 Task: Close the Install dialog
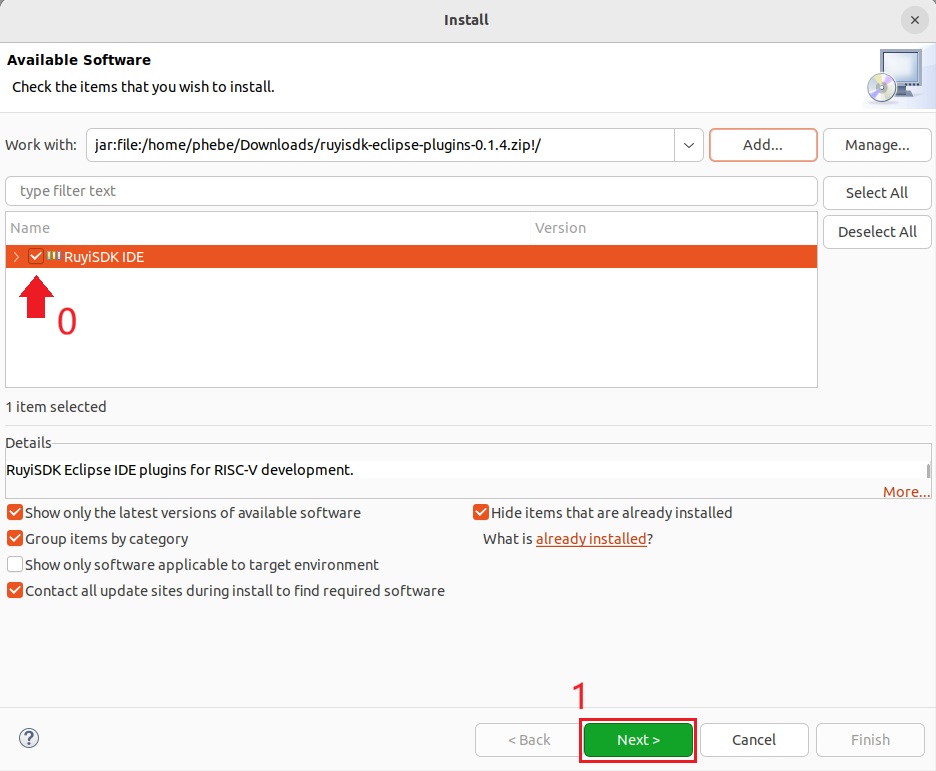click(915, 20)
